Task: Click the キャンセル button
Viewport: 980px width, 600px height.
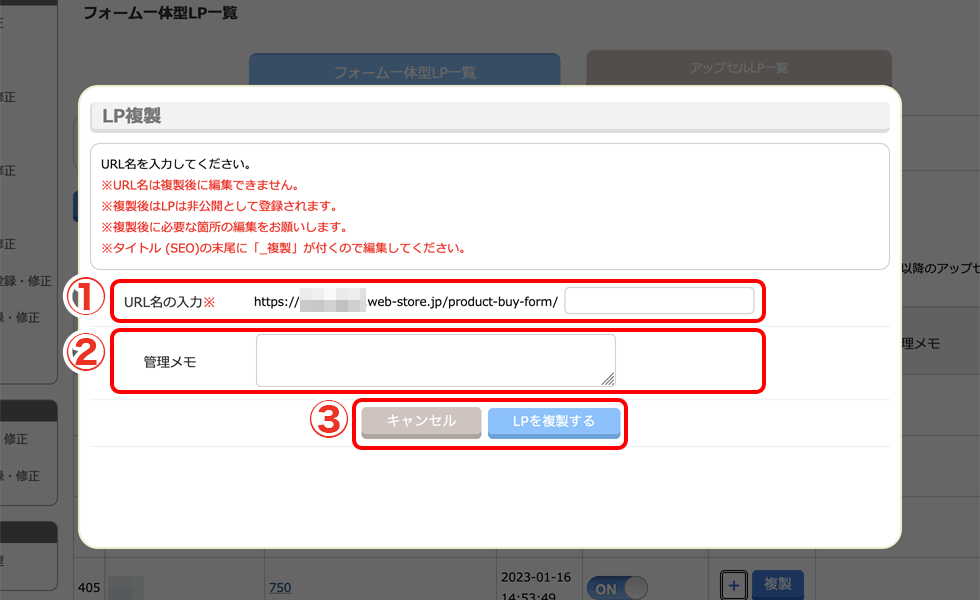Action: (421, 422)
